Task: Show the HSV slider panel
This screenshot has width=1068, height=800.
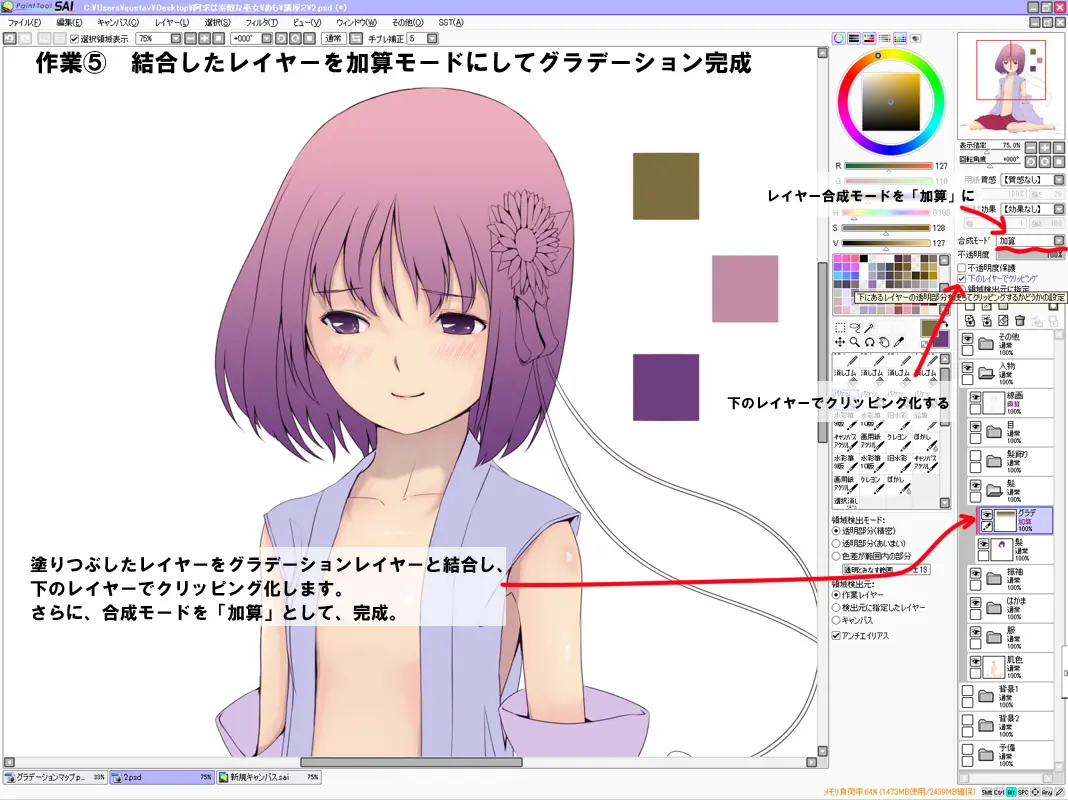Action: coord(869,39)
